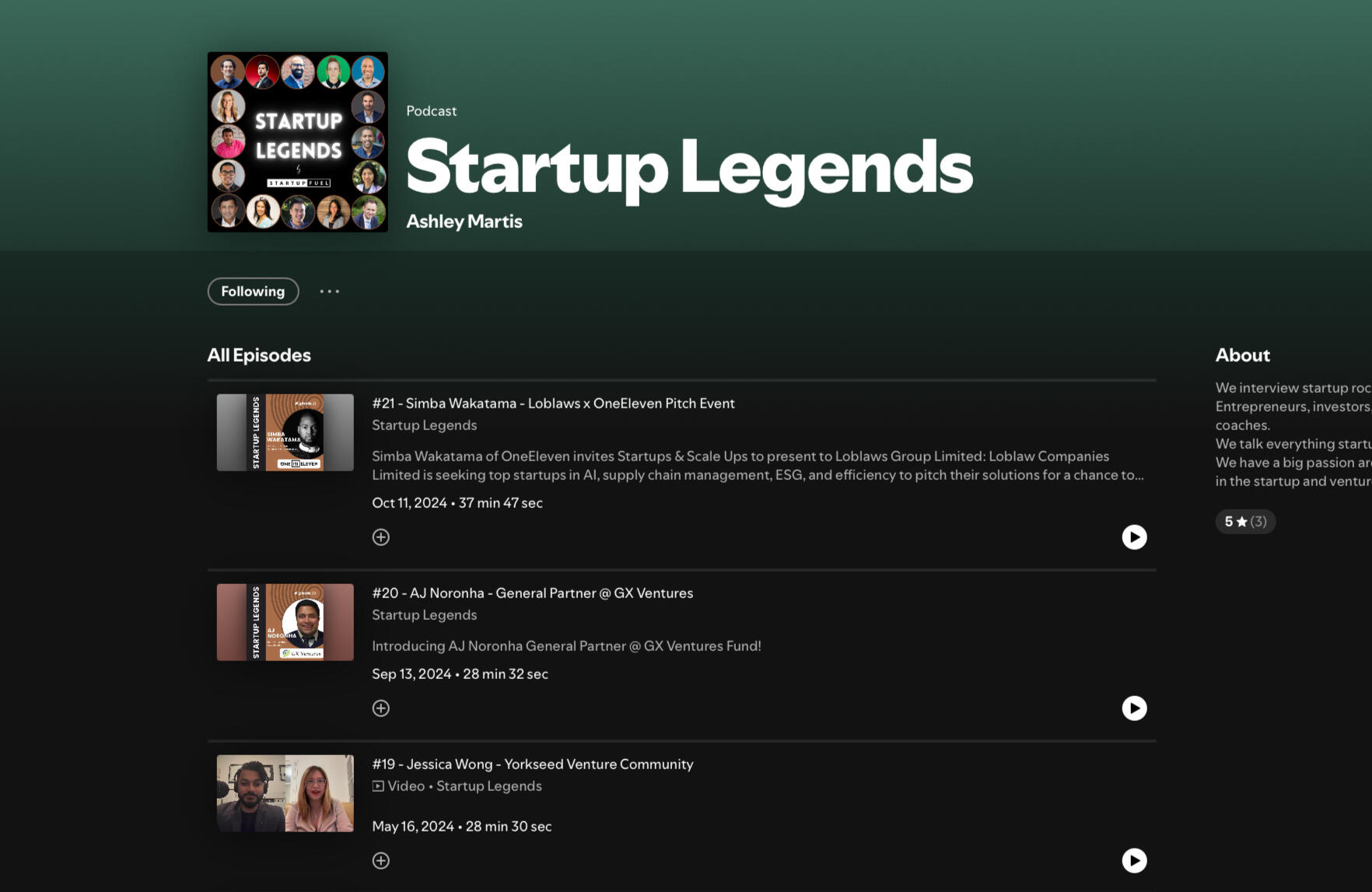Open Startup Legends podcast cover art

click(297, 142)
